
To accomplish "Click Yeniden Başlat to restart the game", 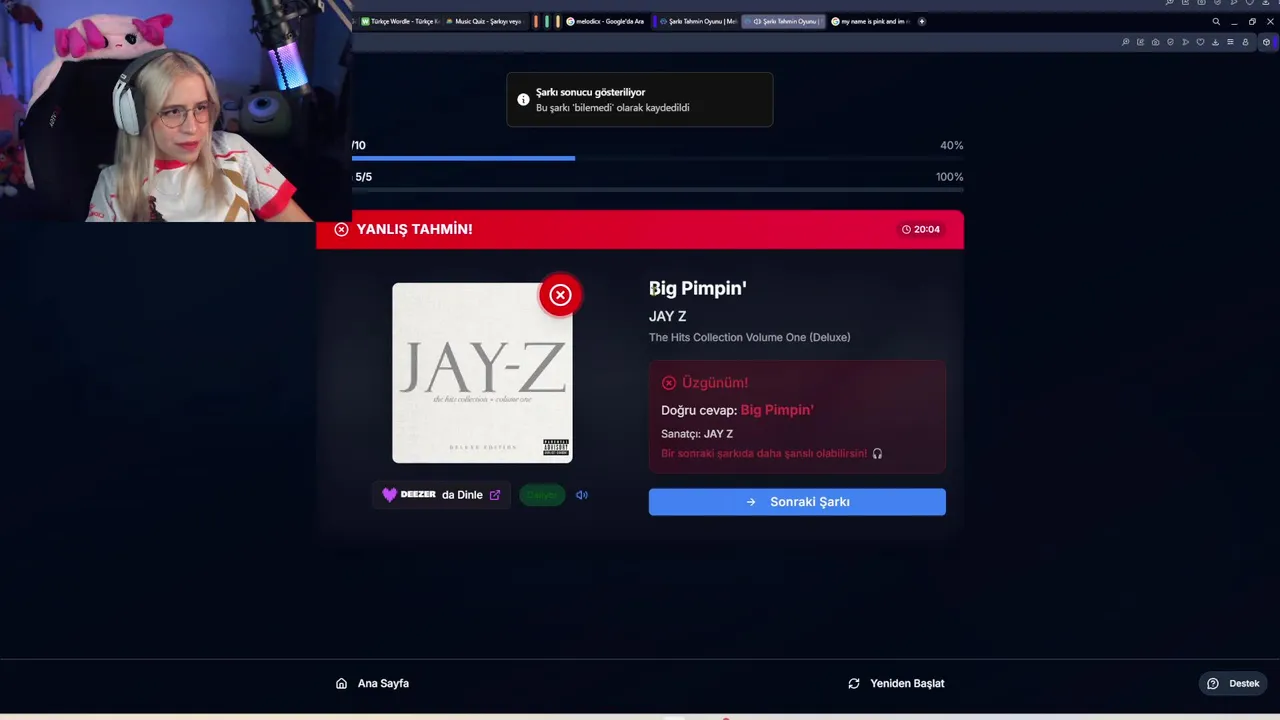I will coord(896,684).
